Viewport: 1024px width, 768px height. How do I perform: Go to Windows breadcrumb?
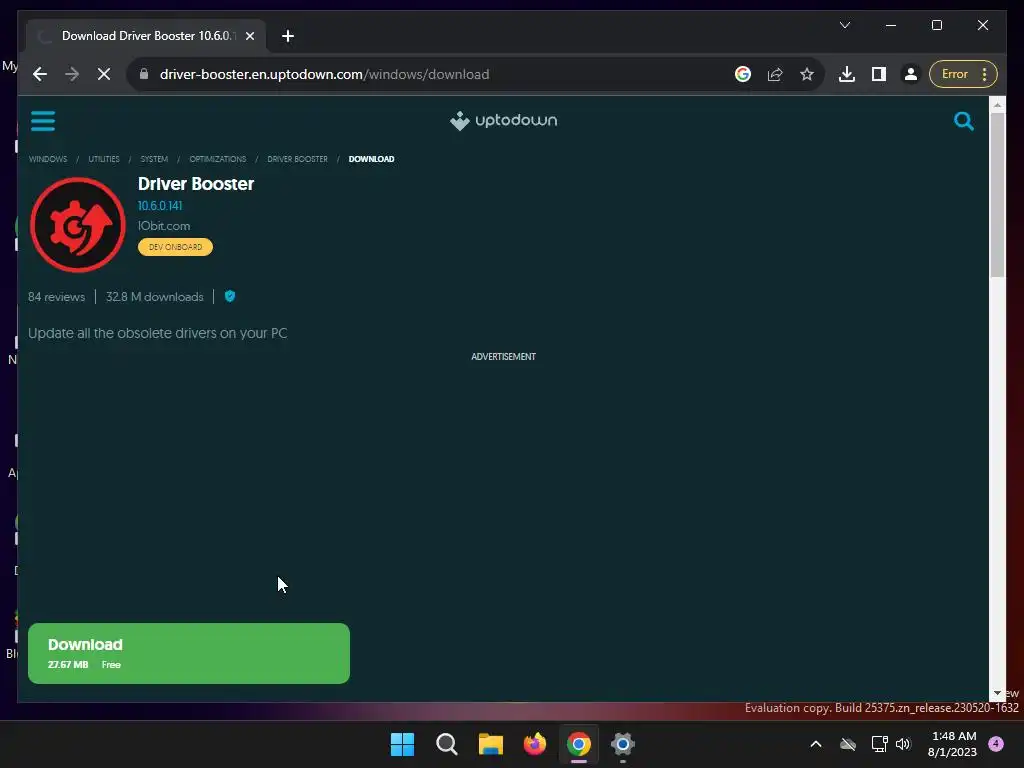[x=48, y=159]
